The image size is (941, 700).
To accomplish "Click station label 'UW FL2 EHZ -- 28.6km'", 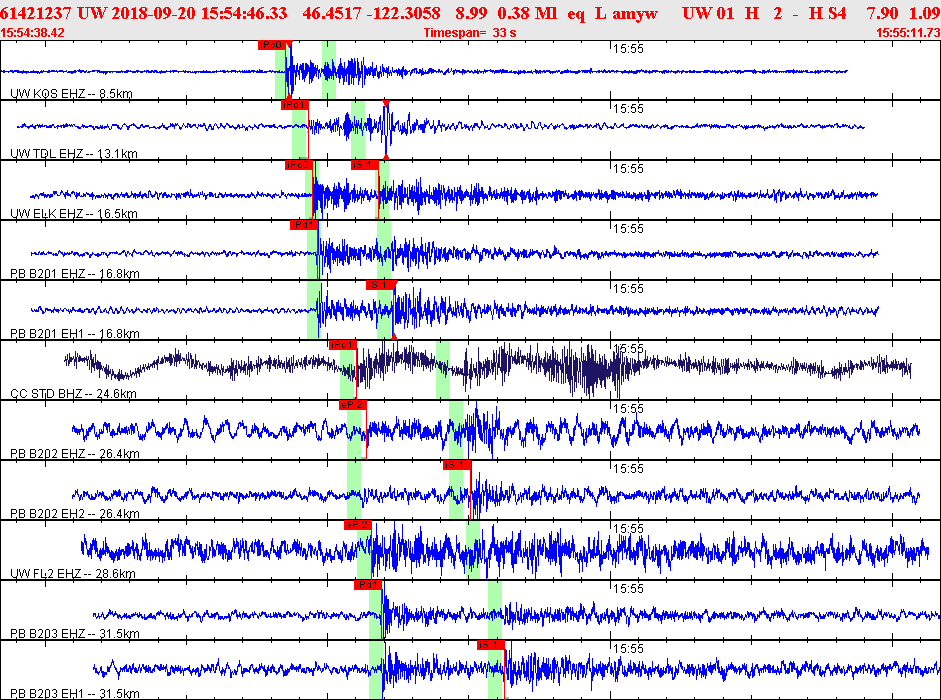I will [x=73, y=574].
